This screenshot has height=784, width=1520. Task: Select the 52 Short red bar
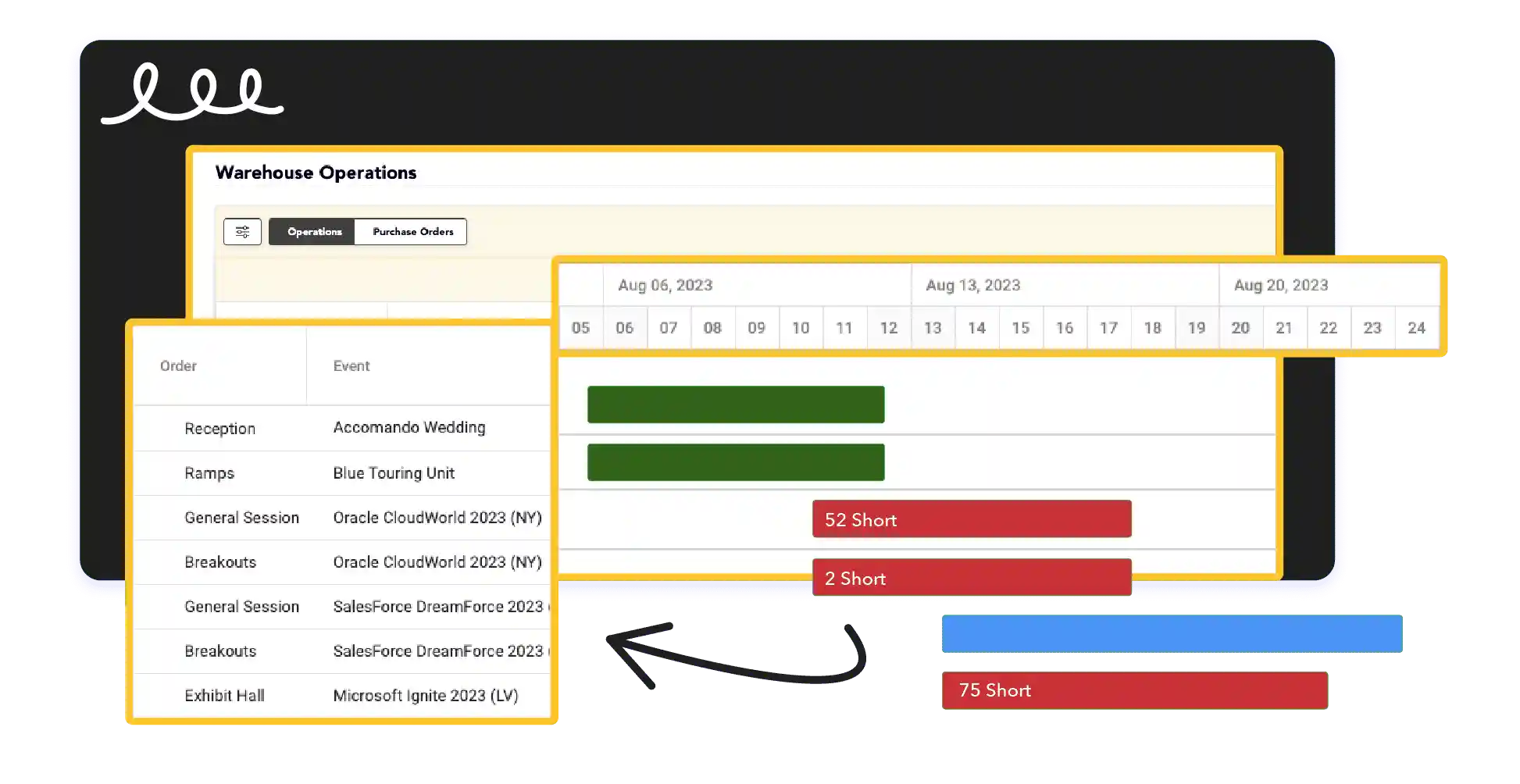[x=971, y=519]
